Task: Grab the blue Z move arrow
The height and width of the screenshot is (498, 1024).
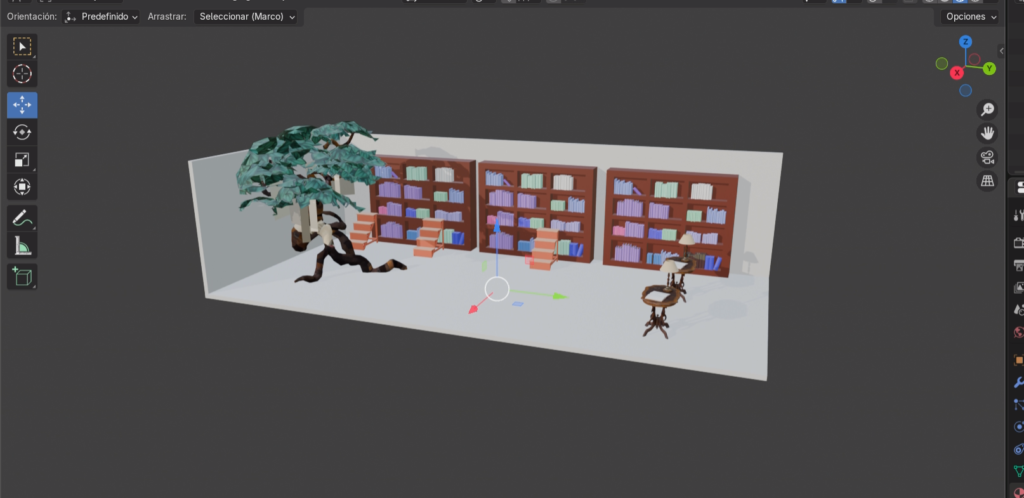Action: (x=496, y=227)
